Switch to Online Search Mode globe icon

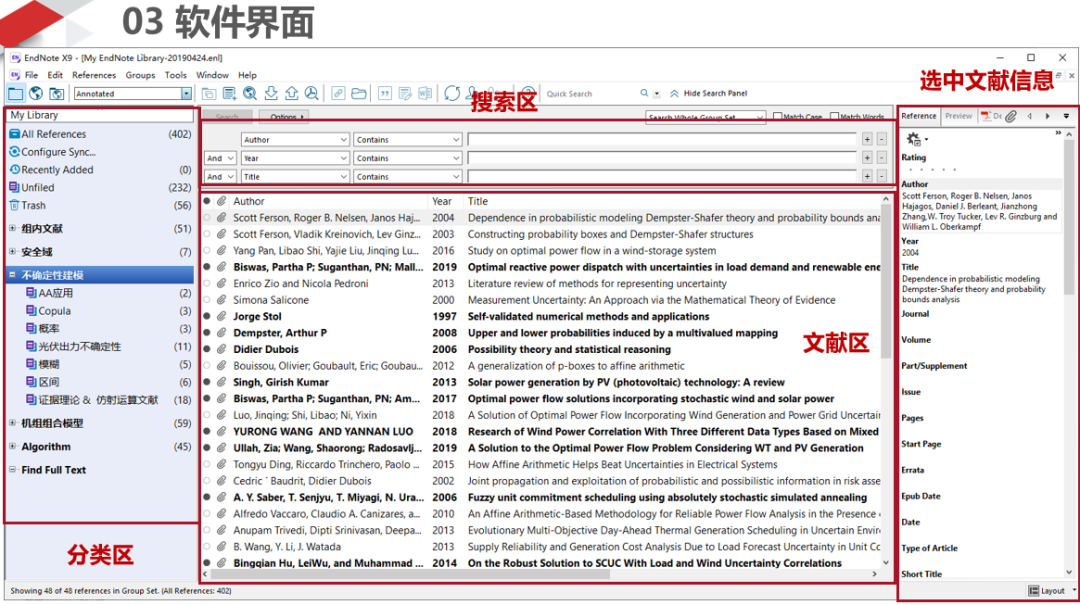point(36,94)
